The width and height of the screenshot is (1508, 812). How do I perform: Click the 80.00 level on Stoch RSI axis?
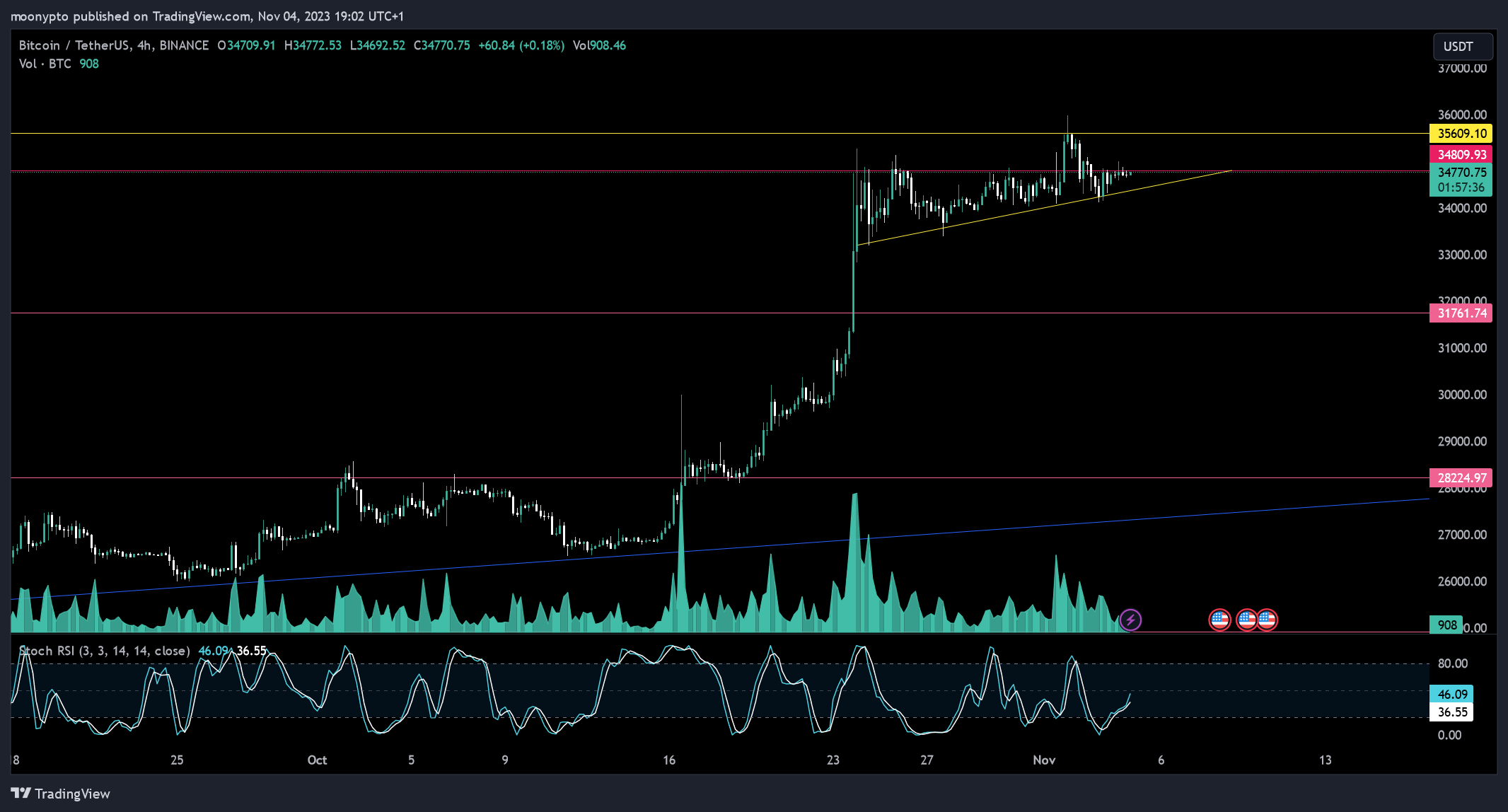tap(1453, 663)
